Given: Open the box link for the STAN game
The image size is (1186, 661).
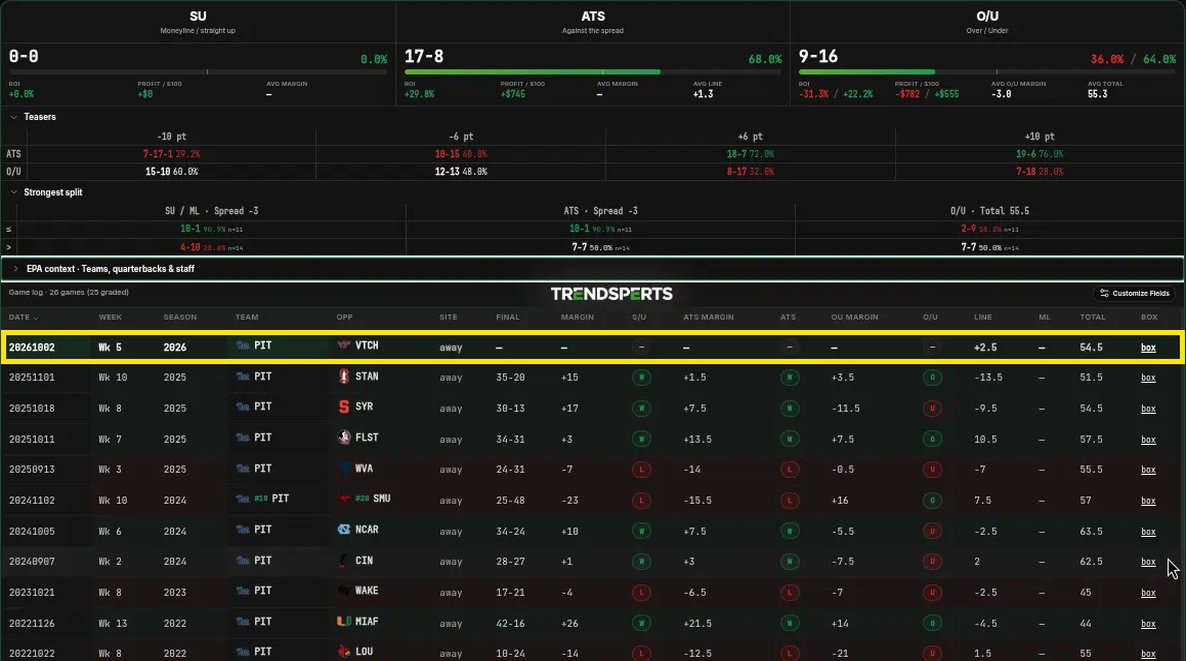Looking at the screenshot, I should tap(1148, 377).
